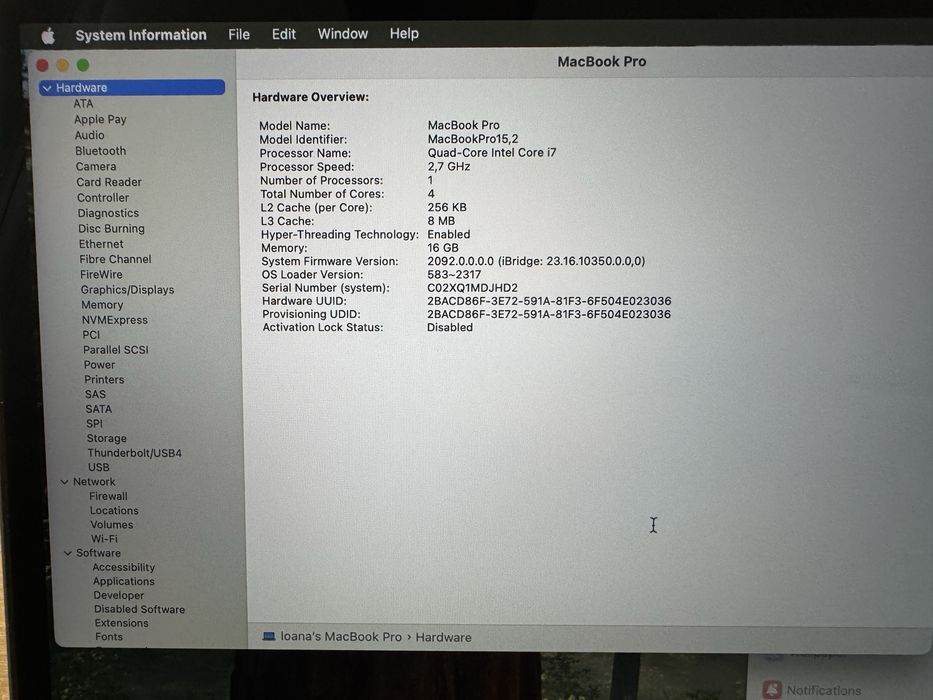Select Memory in the sidebar list
This screenshot has width=933, height=700.
coord(102,305)
